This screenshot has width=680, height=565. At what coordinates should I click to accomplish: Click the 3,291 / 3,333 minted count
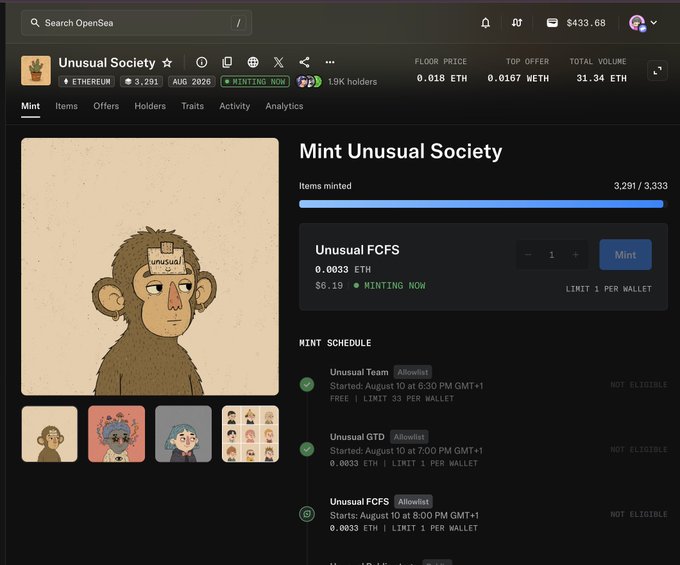641,186
